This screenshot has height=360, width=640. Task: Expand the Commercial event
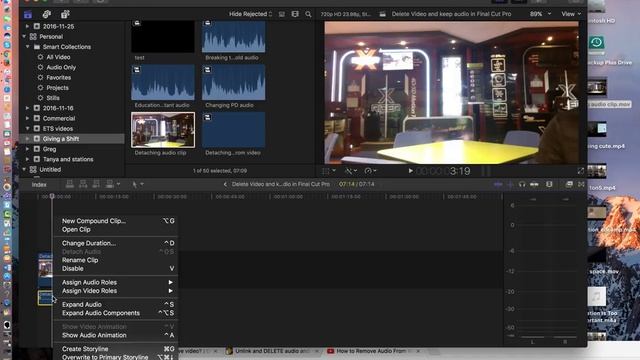27,118
